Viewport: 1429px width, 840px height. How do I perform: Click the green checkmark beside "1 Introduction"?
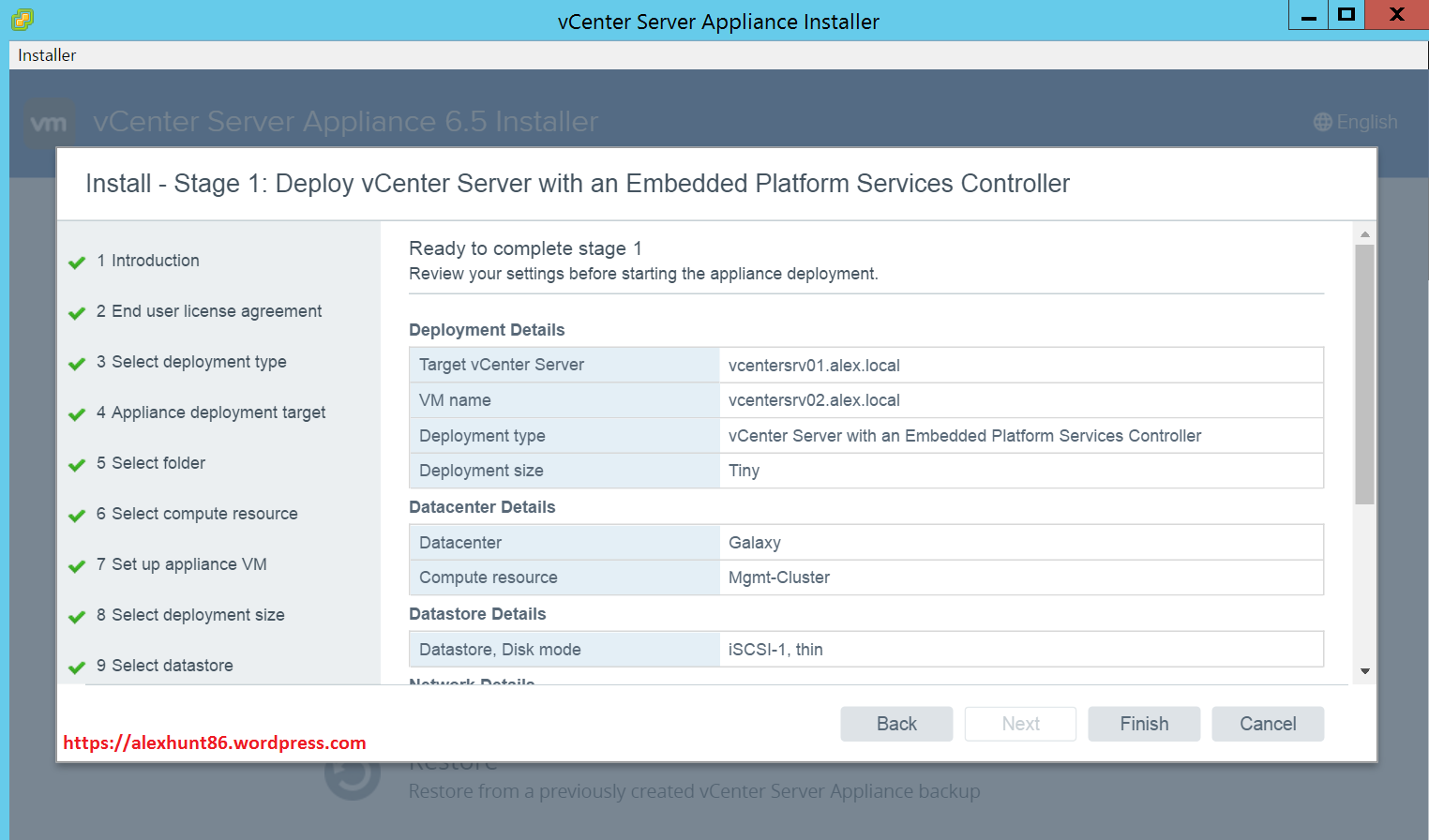[76, 262]
